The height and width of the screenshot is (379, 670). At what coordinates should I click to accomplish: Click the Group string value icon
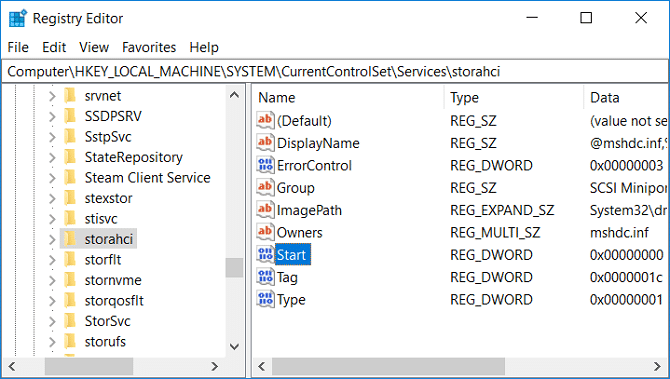coord(265,188)
